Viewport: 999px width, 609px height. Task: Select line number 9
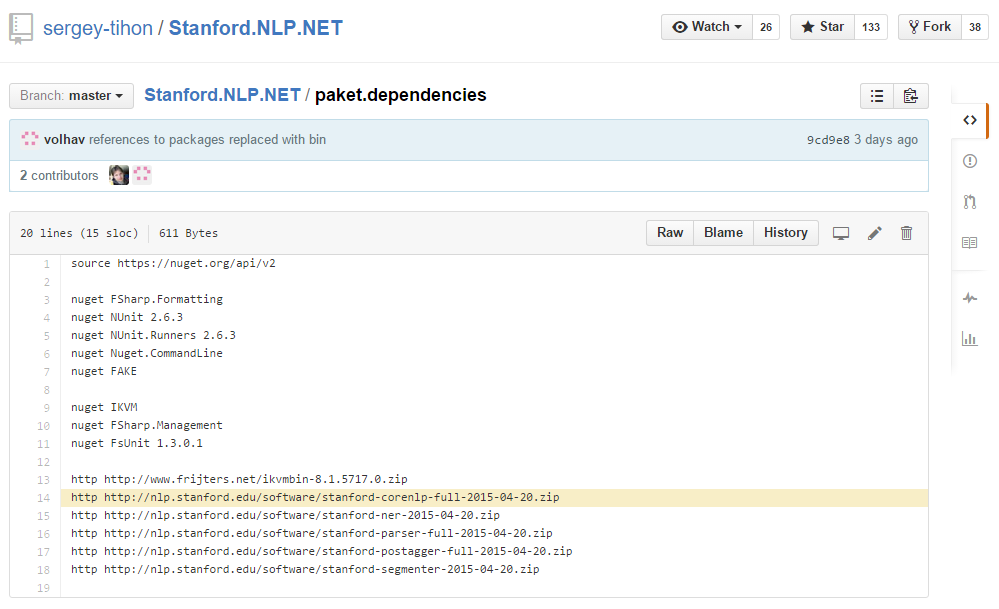47,408
